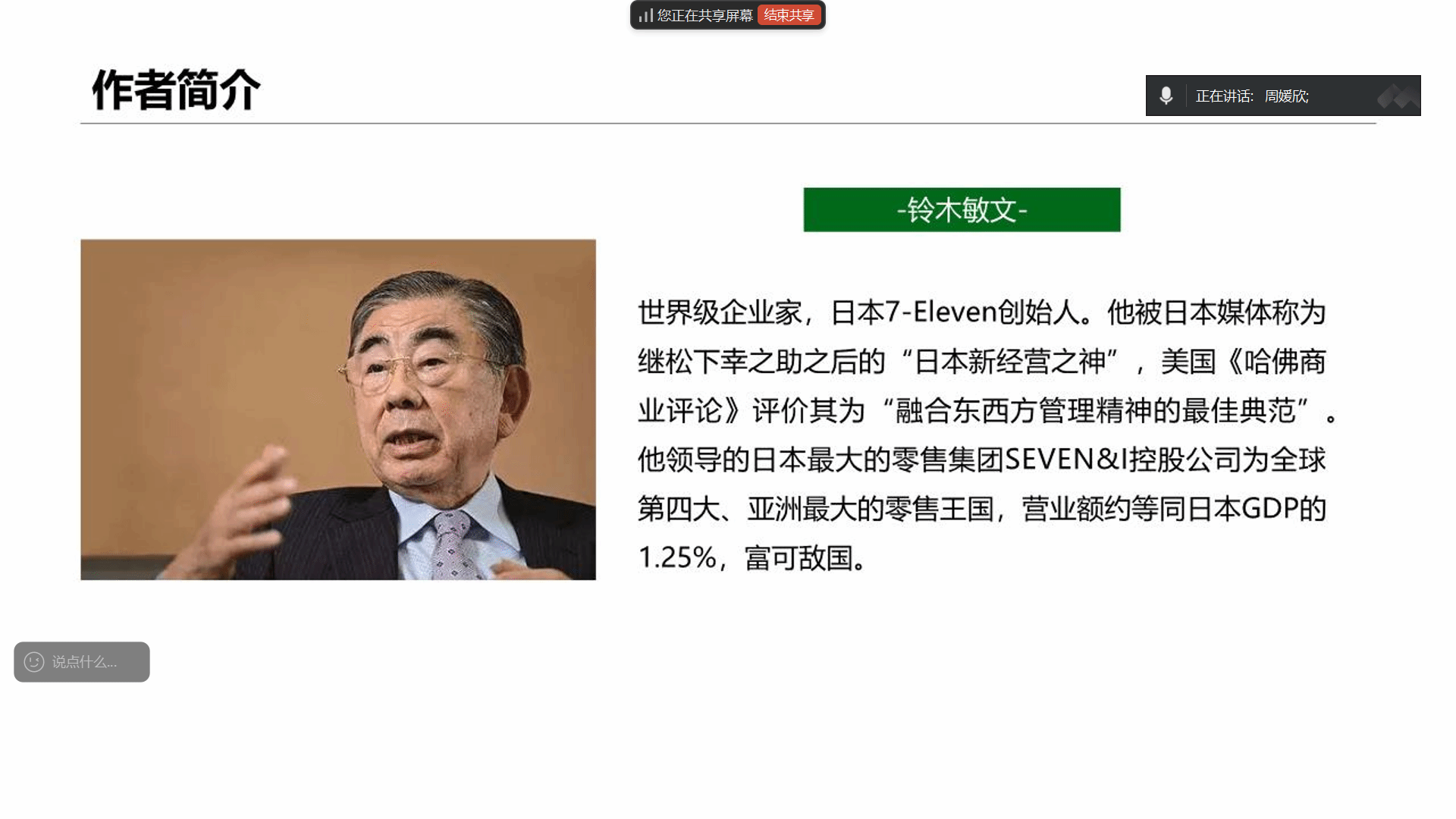Click speaker name 周媛欣

[x=1286, y=96]
